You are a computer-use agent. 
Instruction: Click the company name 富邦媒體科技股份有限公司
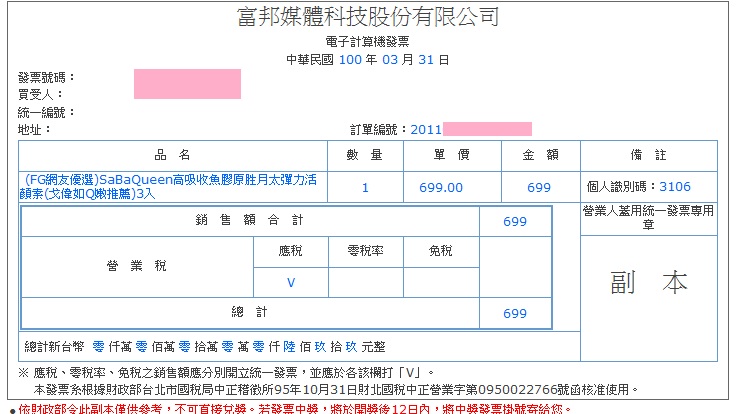368,17
